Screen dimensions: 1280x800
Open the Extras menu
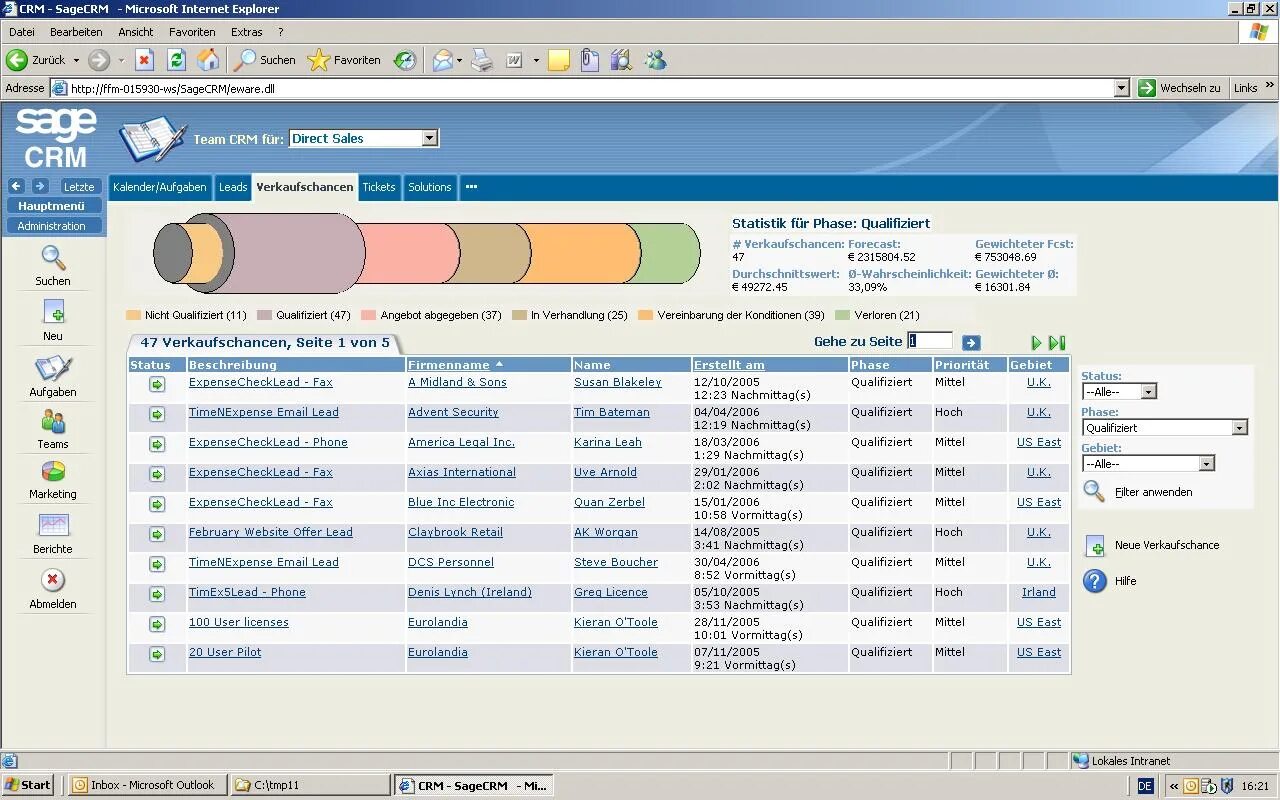pyautogui.click(x=247, y=32)
